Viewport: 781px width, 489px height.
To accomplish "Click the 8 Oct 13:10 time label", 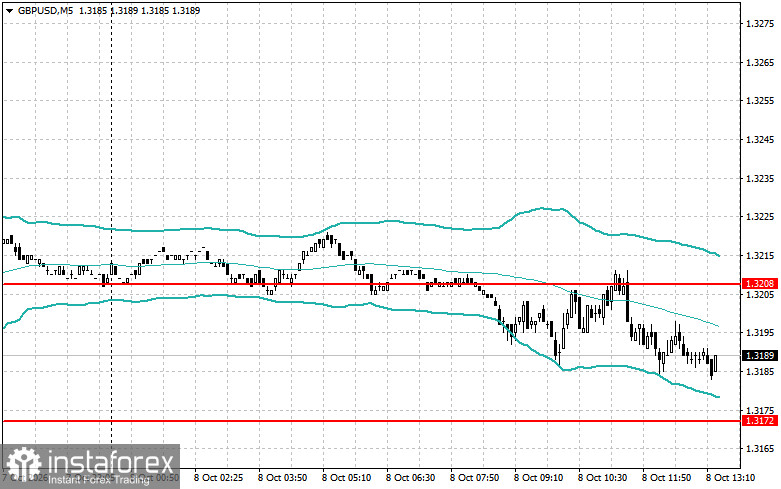I will tap(730, 478).
